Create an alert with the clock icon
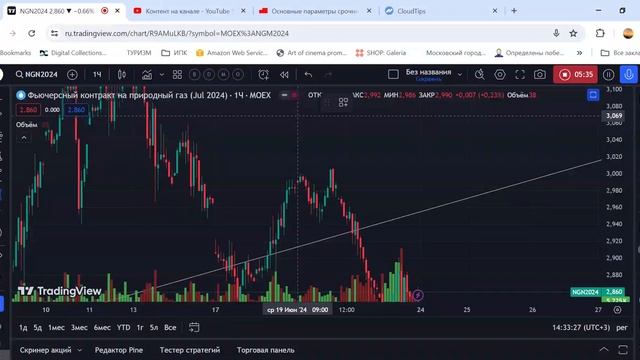Viewport: 640px width, 360px height. point(263,74)
